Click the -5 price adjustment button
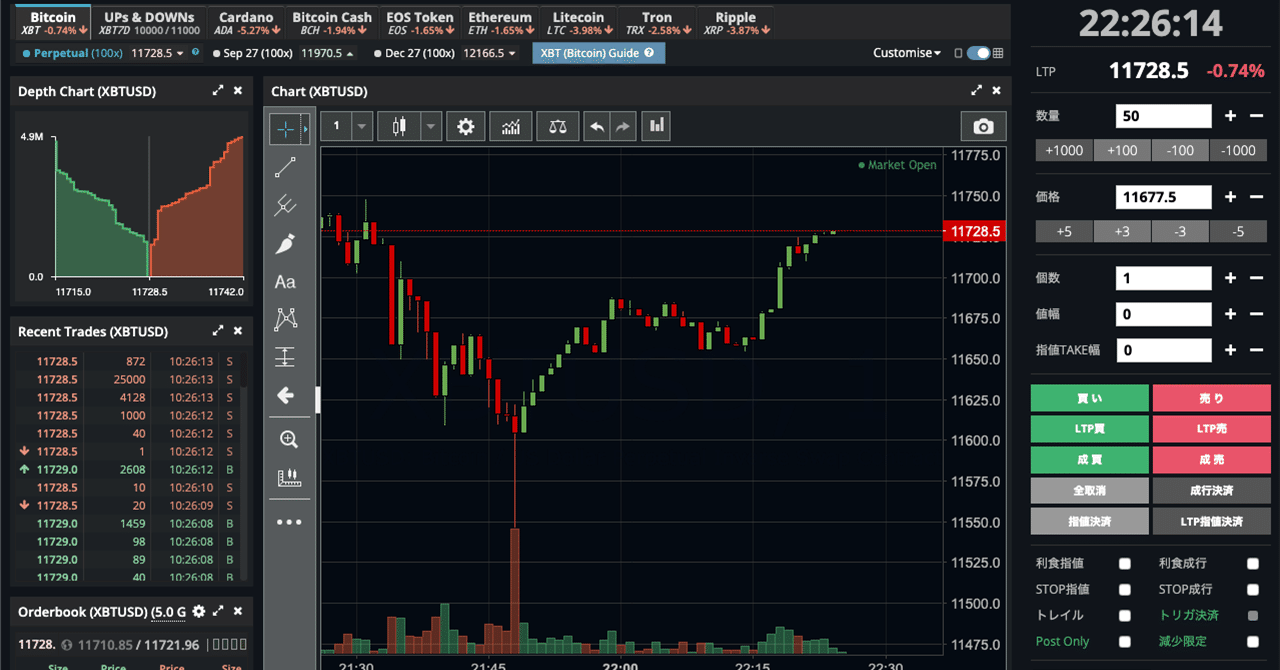 click(1238, 231)
